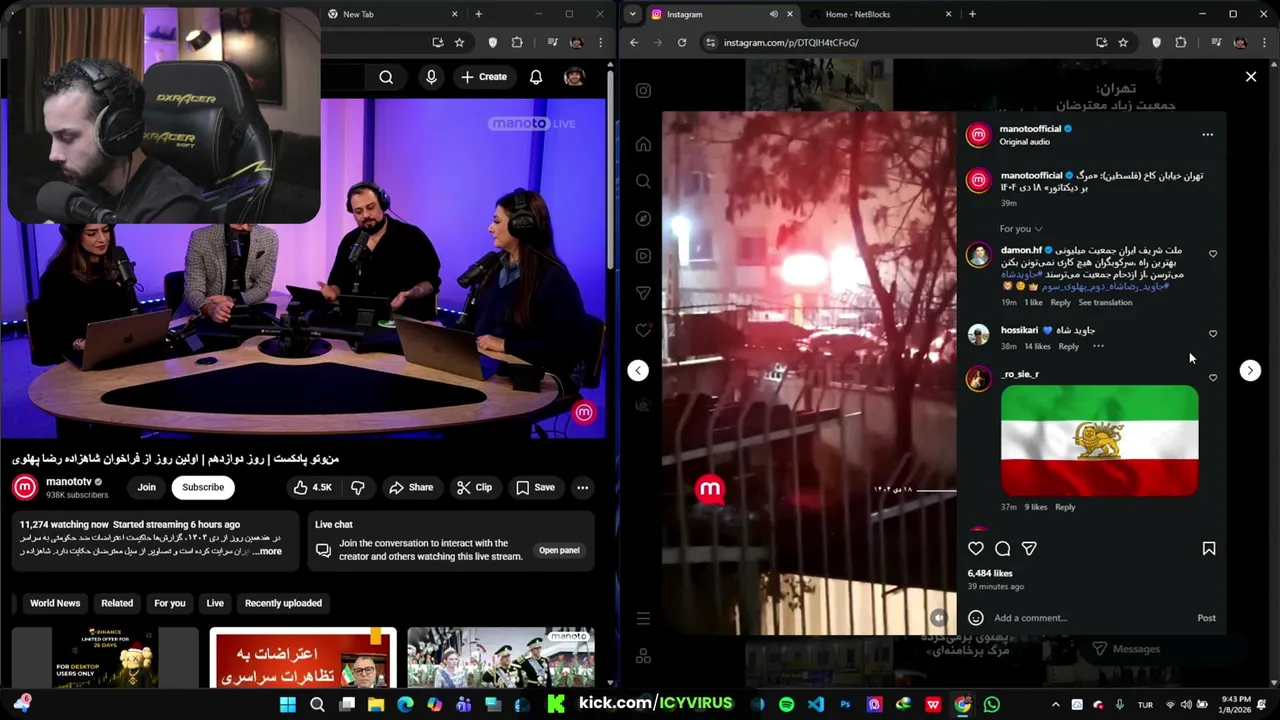Open Instagram notifications heart in sidebar
Viewport: 1280px width, 720px height.
click(x=643, y=330)
